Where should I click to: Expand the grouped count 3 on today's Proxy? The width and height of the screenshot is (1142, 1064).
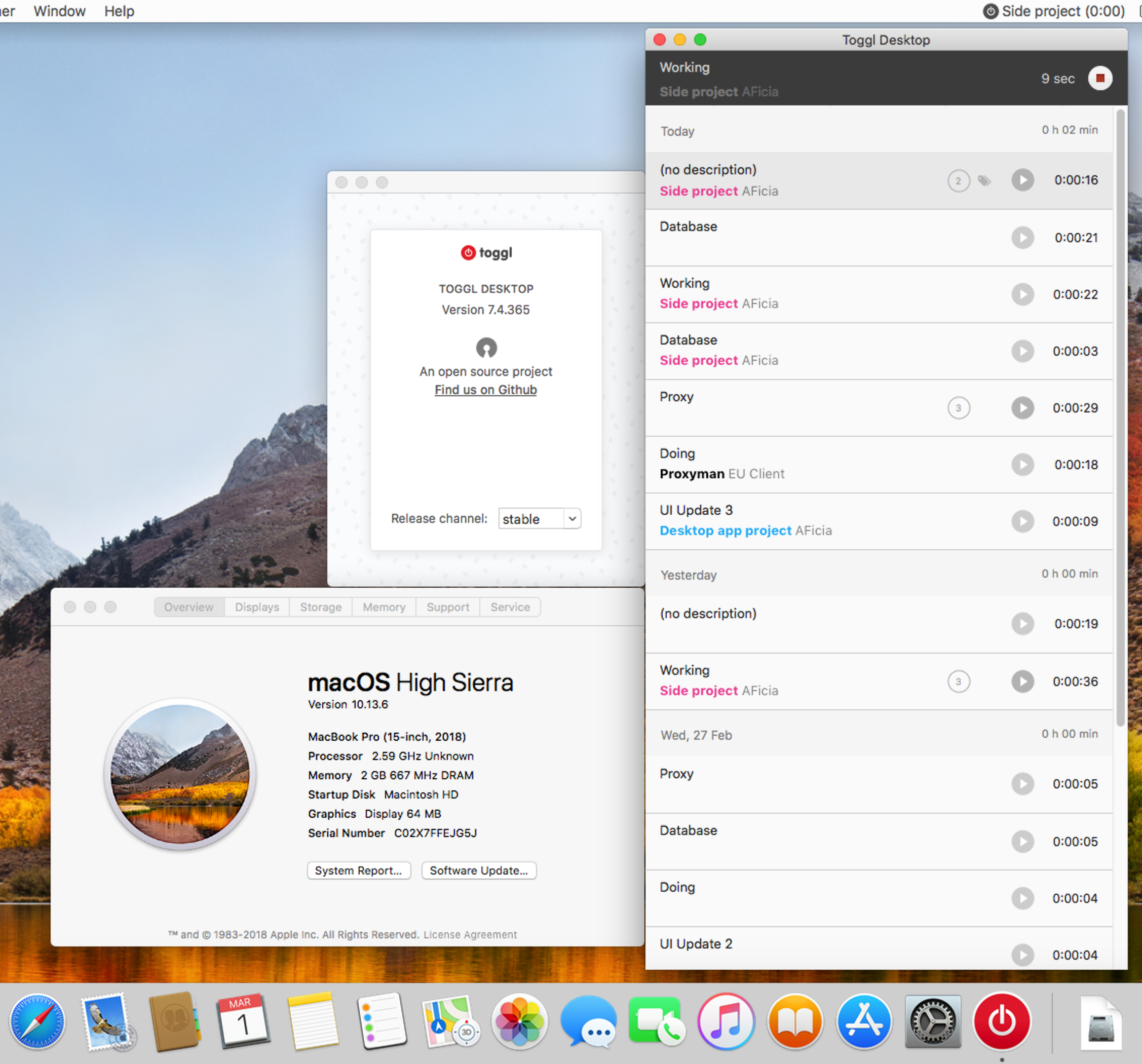[x=958, y=408]
